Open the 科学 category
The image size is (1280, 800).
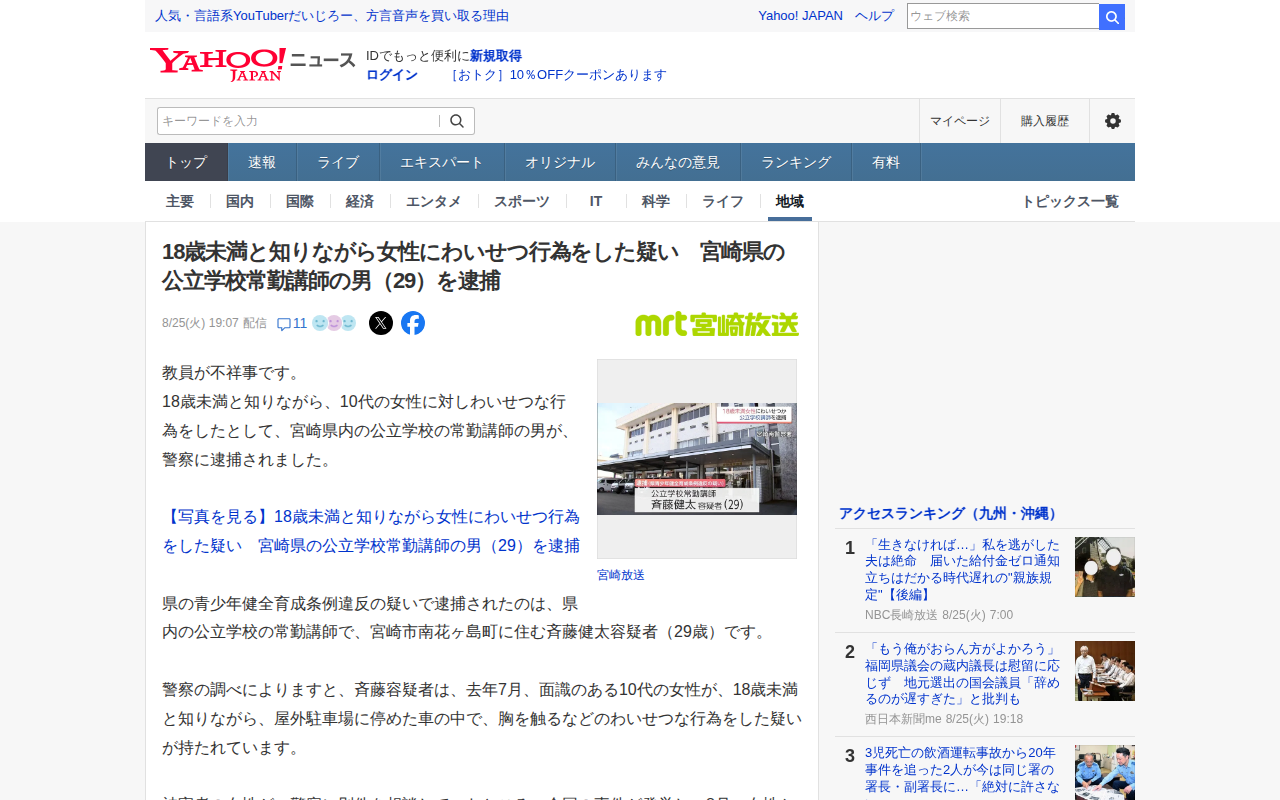[656, 201]
